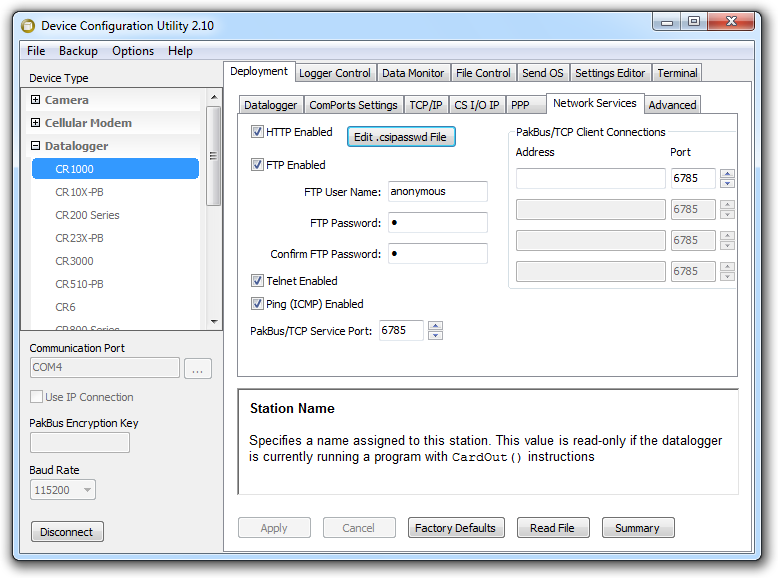
Task: Uncheck Ping (ICMP) Enabled checkbox
Action: click(x=257, y=304)
